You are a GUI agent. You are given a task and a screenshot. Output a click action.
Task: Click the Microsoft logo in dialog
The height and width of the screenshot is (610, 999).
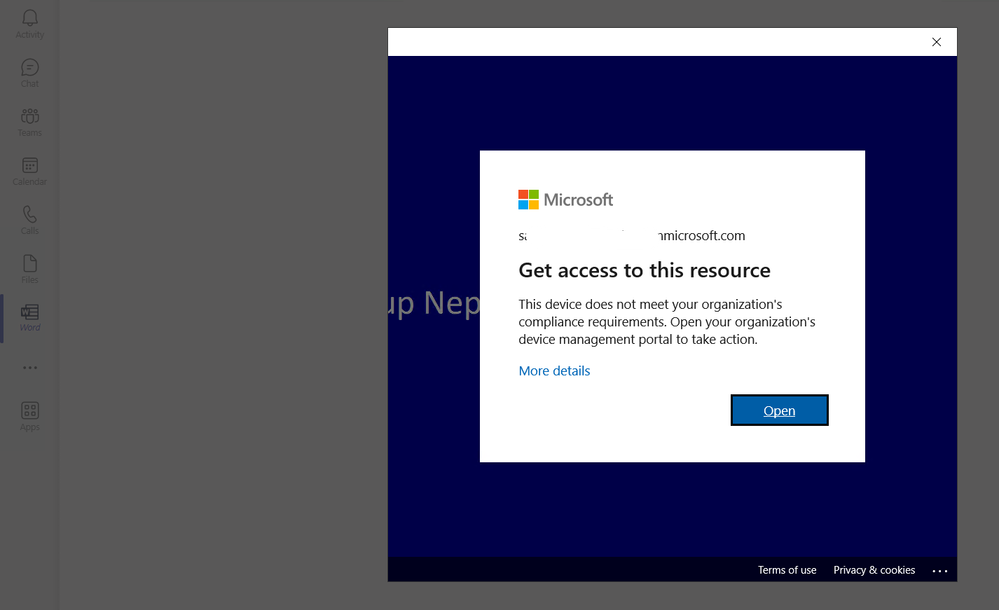coord(565,200)
